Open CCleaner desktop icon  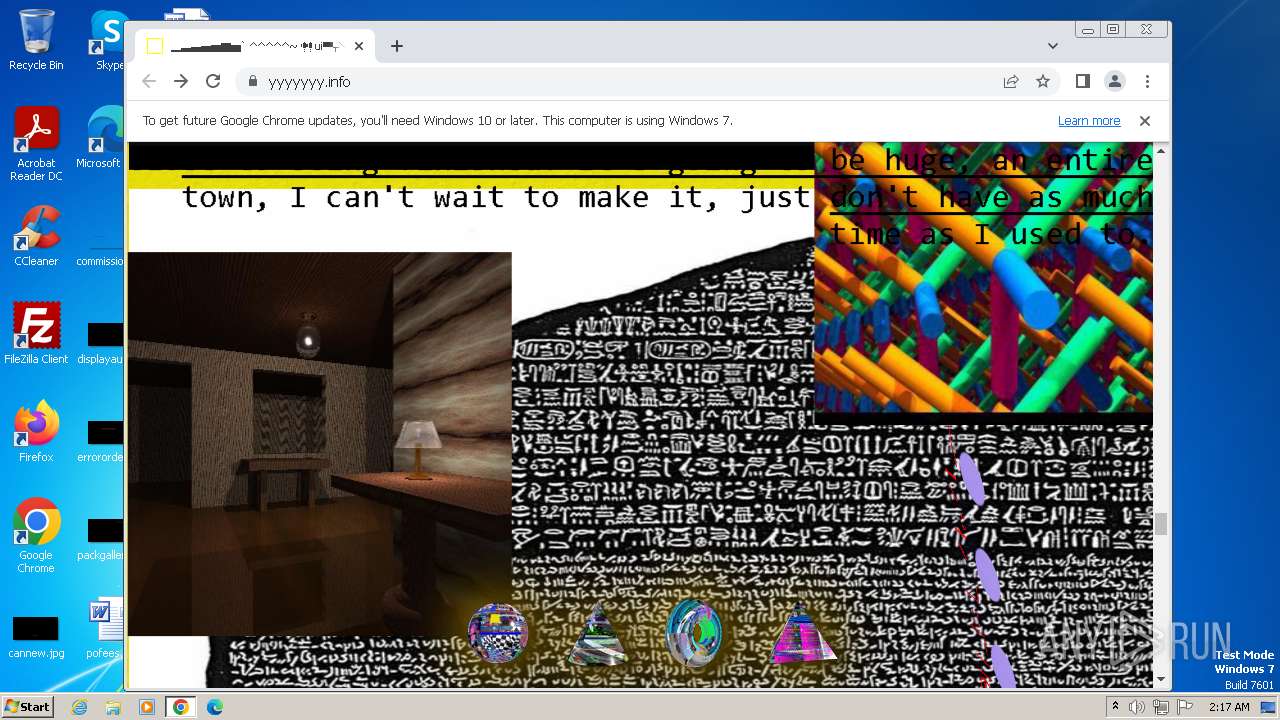coord(36,236)
